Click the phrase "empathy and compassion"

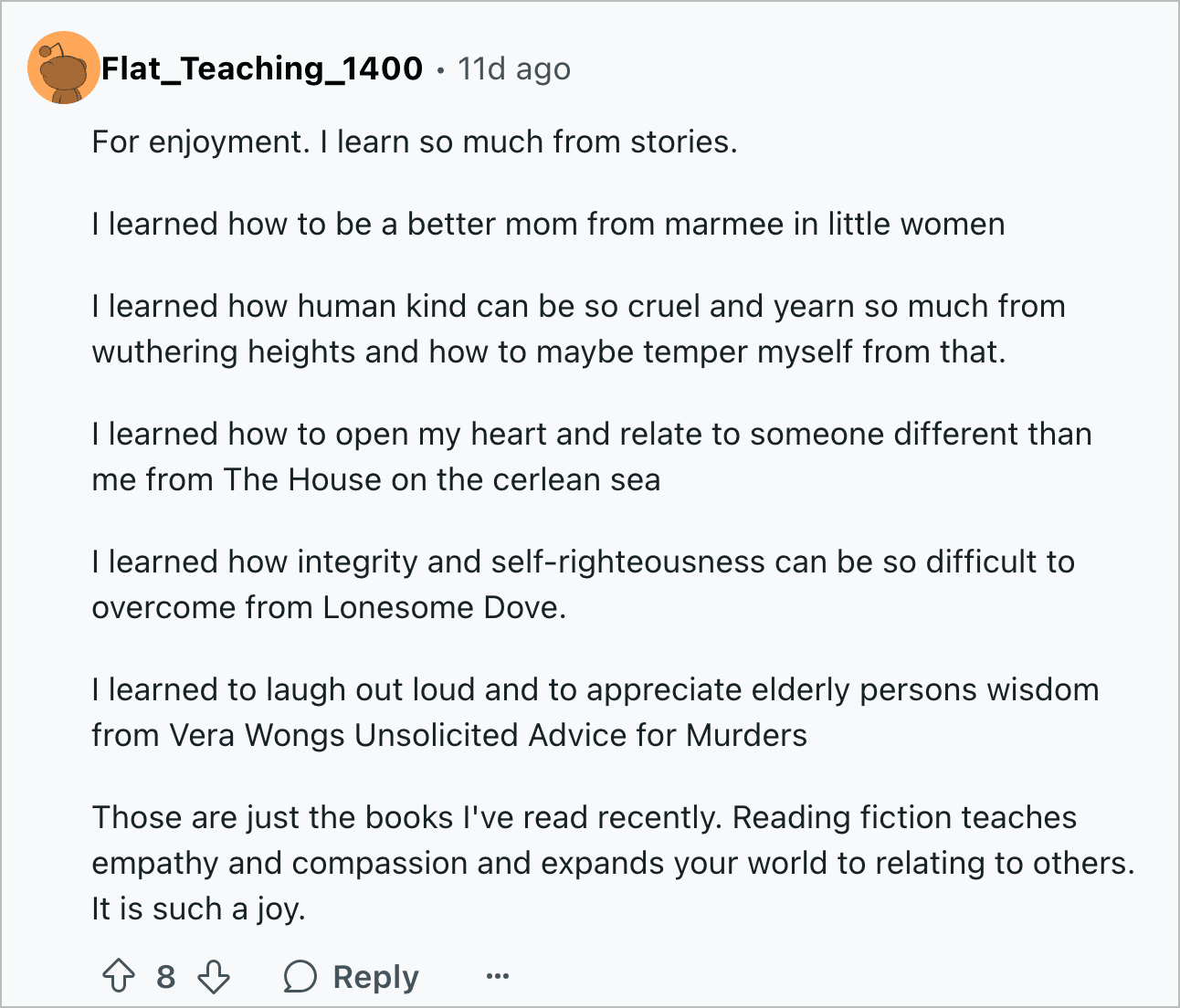(279, 863)
